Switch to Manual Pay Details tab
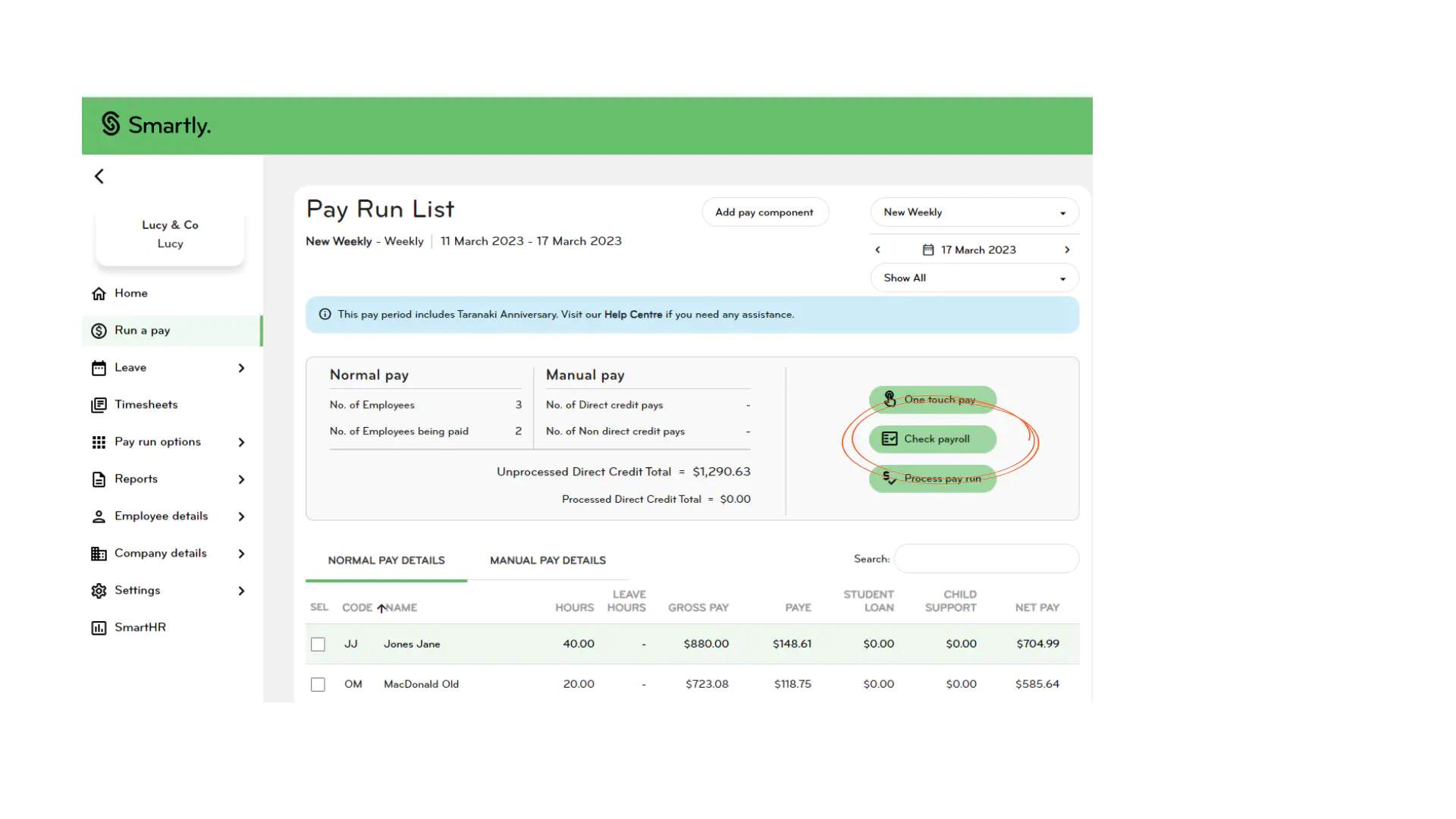 coord(548,560)
